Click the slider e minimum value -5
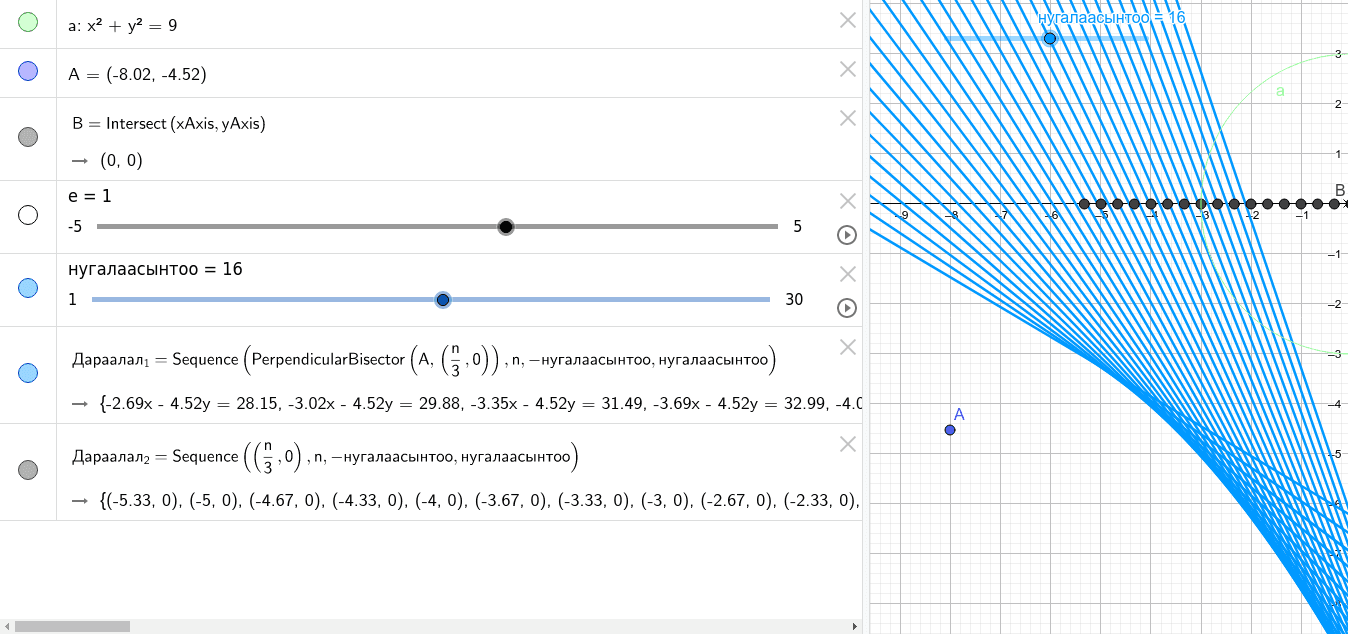This screenshot has height=636, width=1350. (x=76, y=227)
